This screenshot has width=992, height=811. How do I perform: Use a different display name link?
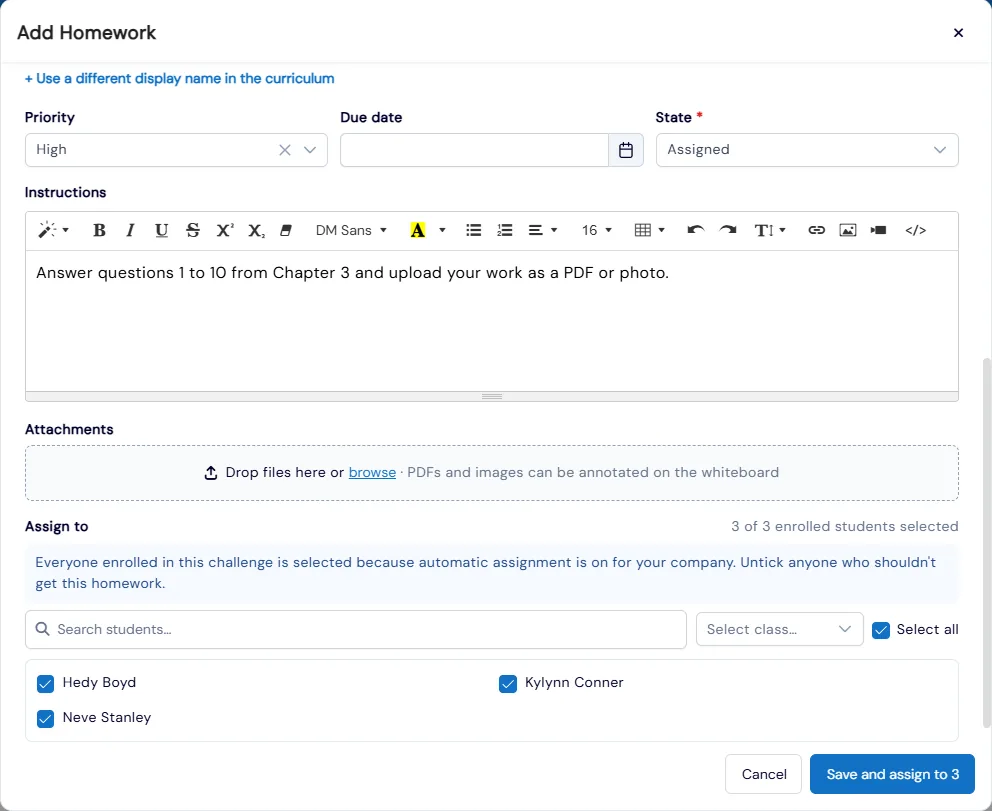point(179,78)
